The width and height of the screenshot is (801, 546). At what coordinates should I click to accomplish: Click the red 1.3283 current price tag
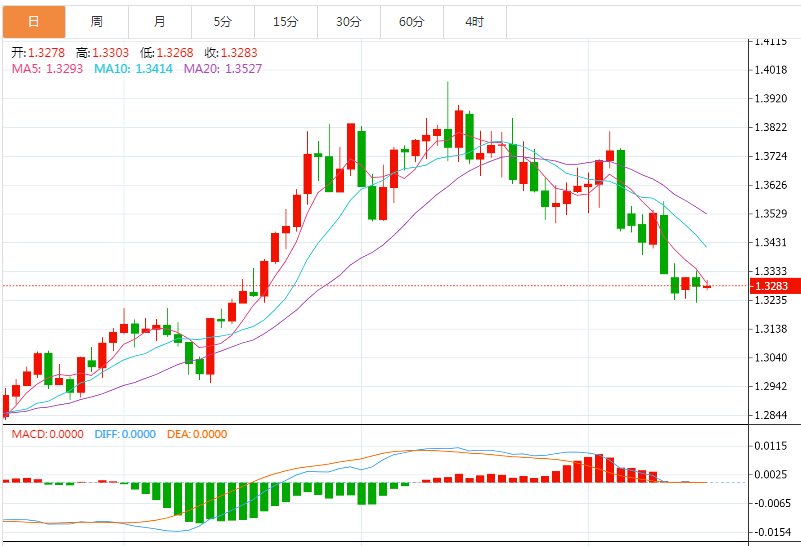pyautogui.click(x=774, y=286)
